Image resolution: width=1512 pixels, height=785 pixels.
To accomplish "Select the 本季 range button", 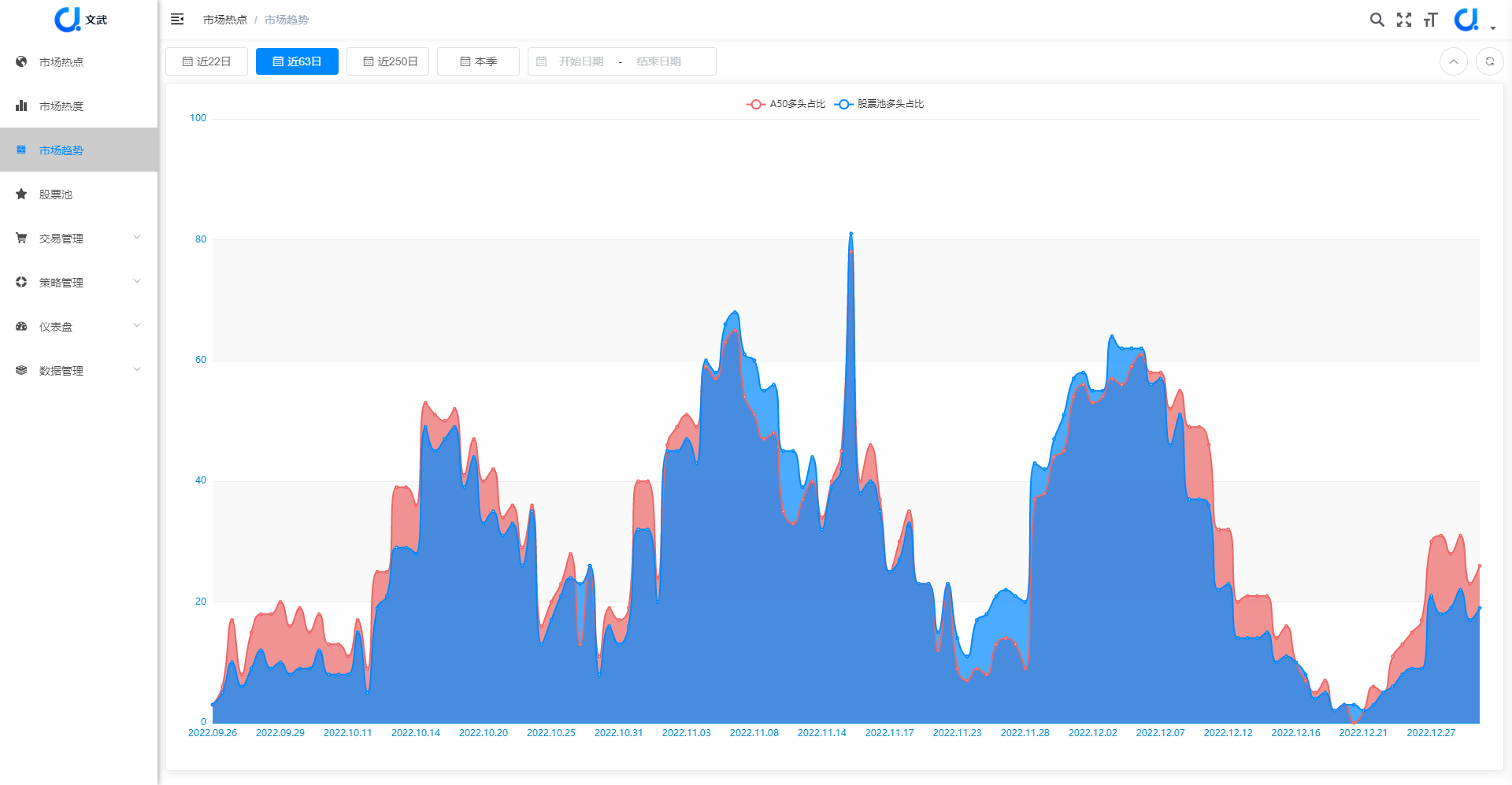I will [x=478, y=61].
